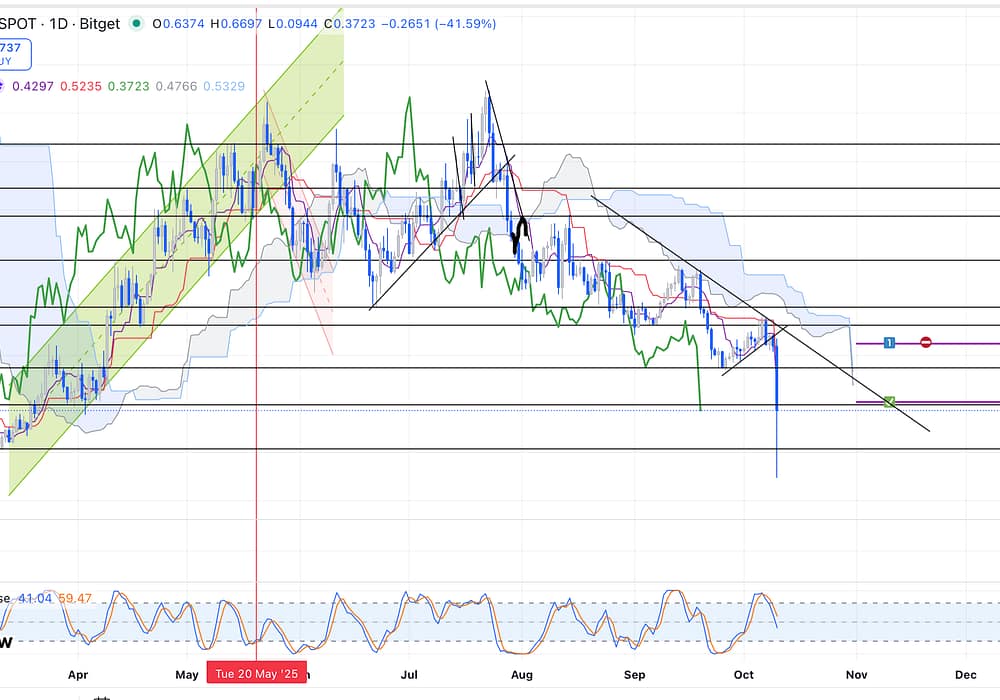Click the stochastic value 41.04
This screenshot has width=1000, height=700.
[35, 598]
